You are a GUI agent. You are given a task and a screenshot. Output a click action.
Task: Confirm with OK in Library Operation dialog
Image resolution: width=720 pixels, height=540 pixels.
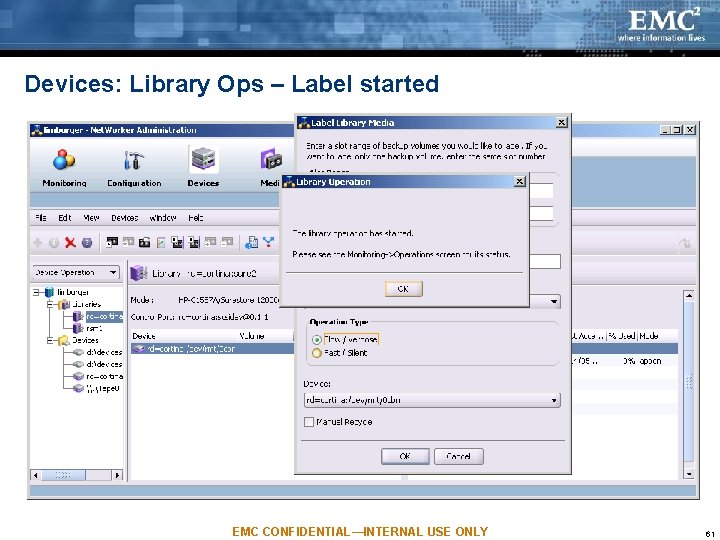point(403,289)
